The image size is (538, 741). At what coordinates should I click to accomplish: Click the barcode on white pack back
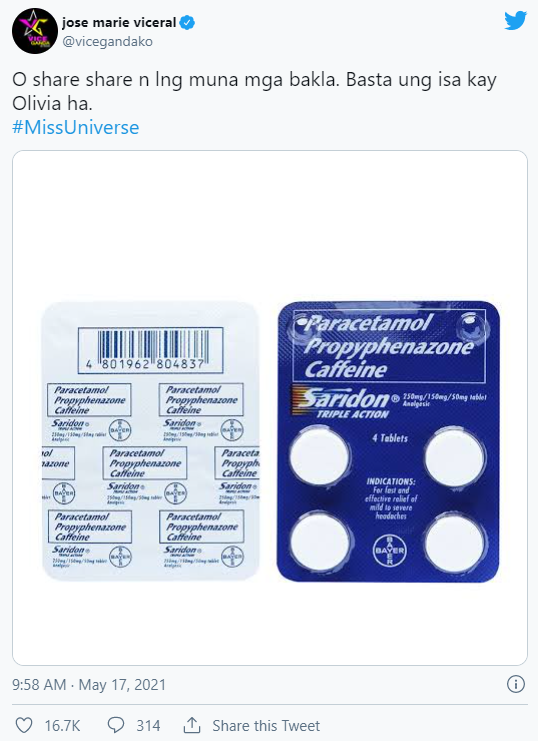click(x=151, y=350)
